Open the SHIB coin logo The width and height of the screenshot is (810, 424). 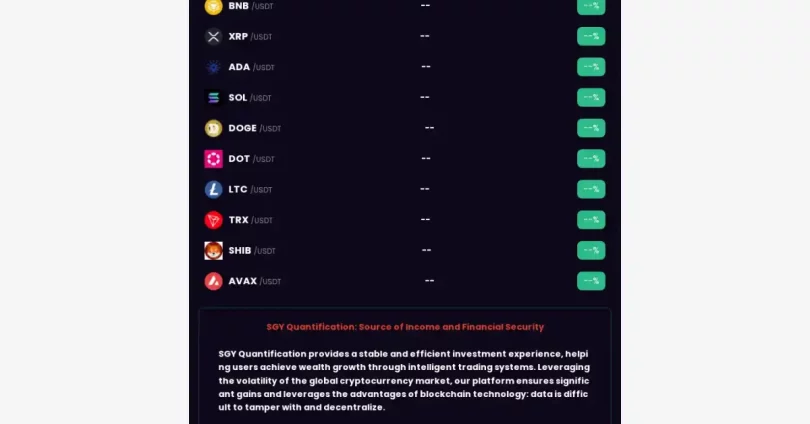213,250
